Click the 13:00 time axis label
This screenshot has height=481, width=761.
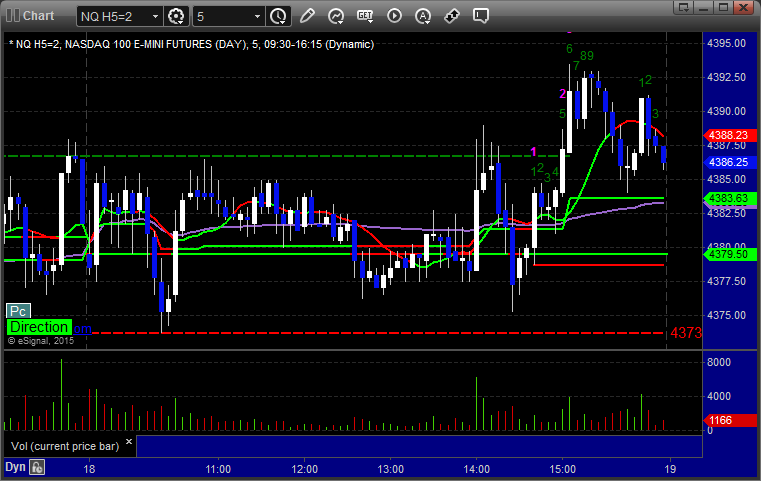click(x=390, y=469)
